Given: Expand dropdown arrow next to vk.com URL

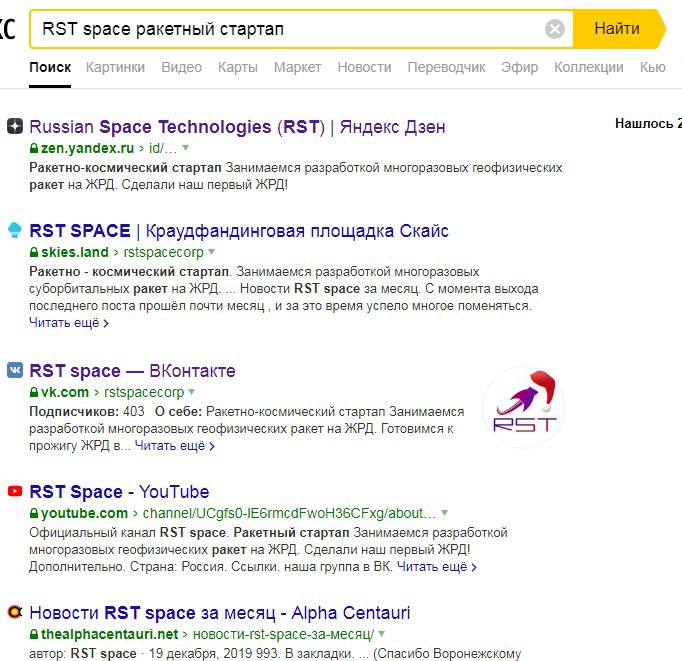Looking at the screenshot, I should (191, 392).
